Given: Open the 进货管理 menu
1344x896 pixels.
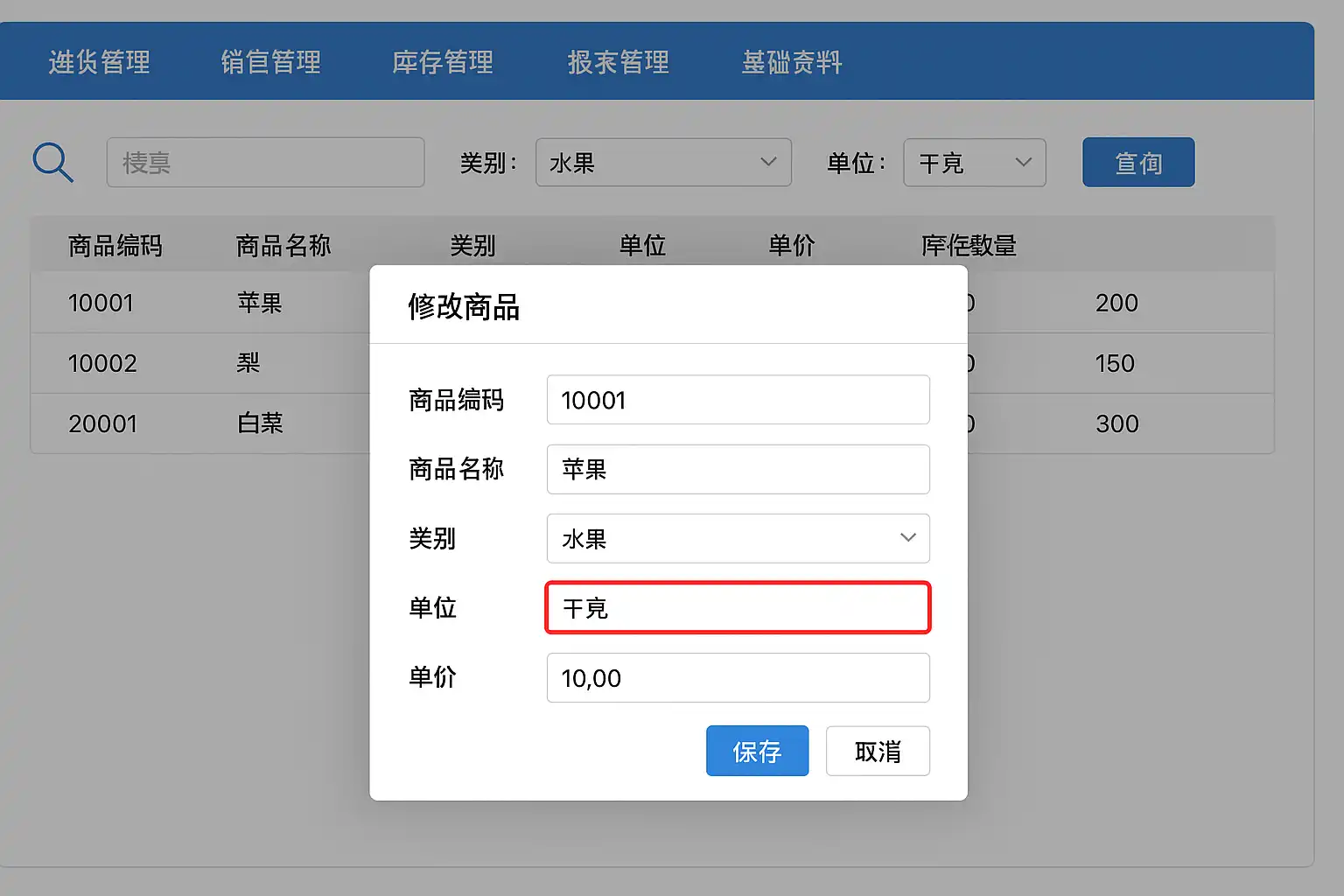Looking at the screenshot, I should [x=100, y=62].
